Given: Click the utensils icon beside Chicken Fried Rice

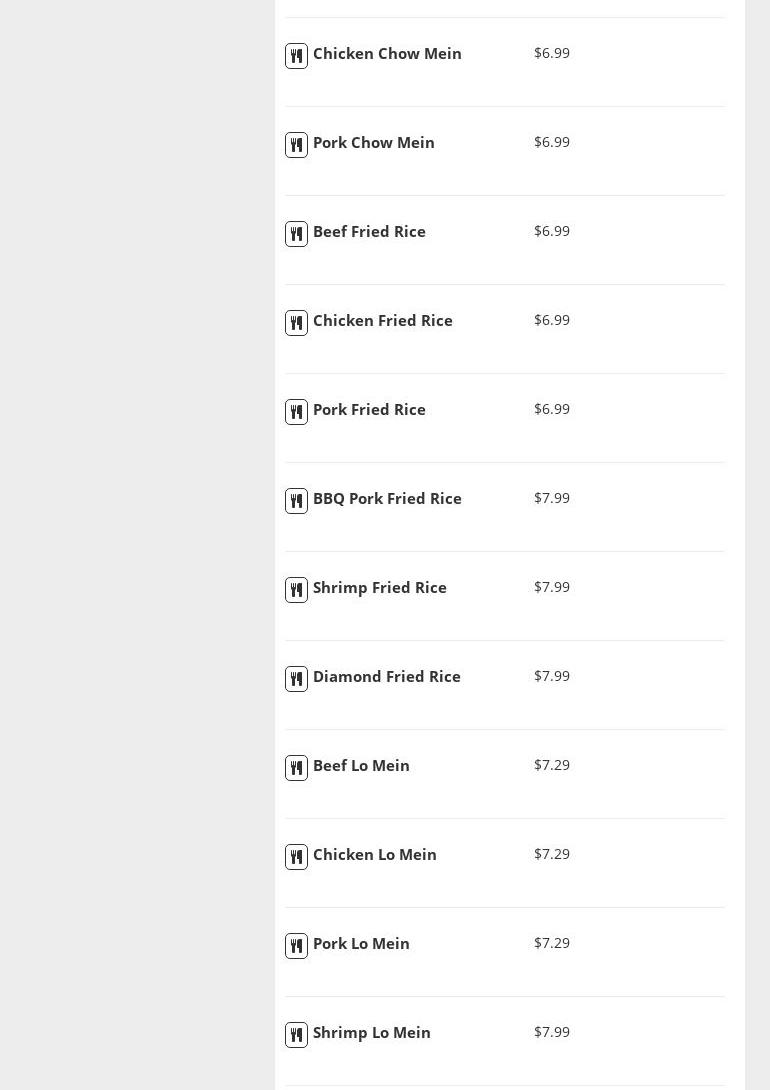Looking at the screenshot, I should tap(296, 323).
